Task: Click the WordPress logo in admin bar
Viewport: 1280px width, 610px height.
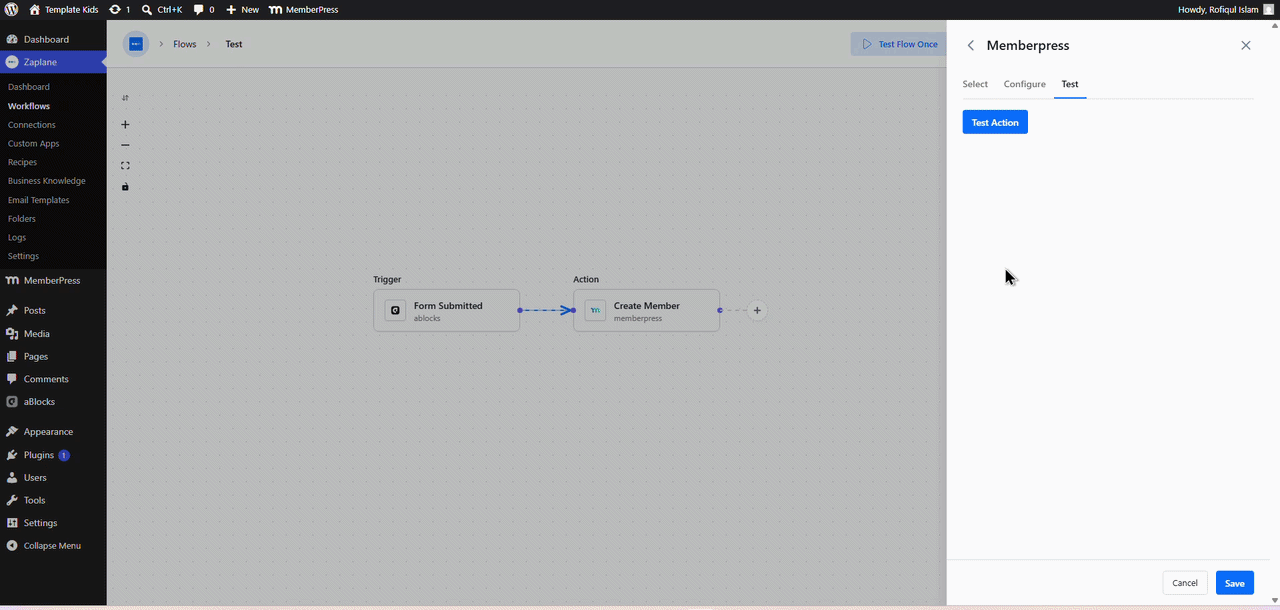Action: click(11, 9)
